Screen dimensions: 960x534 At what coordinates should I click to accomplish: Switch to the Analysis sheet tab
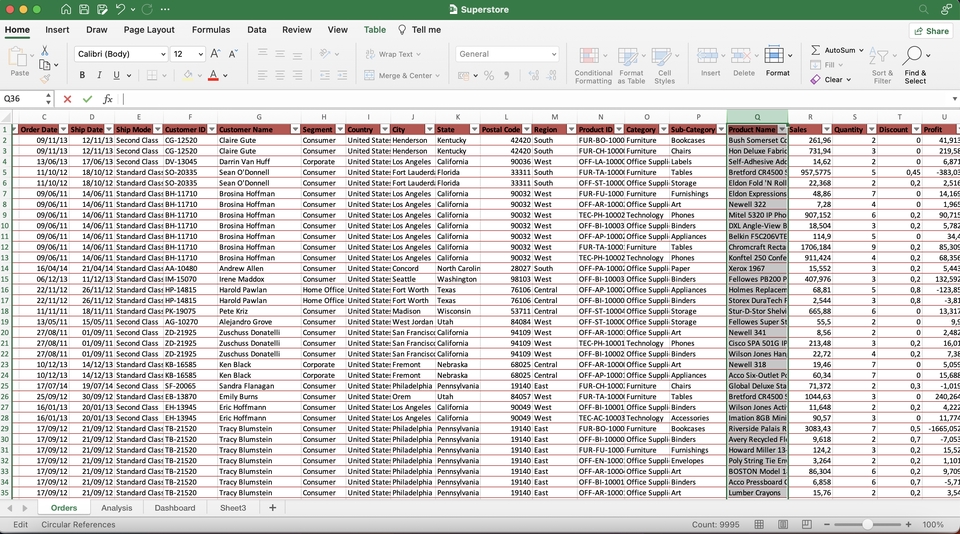point(116,508)
